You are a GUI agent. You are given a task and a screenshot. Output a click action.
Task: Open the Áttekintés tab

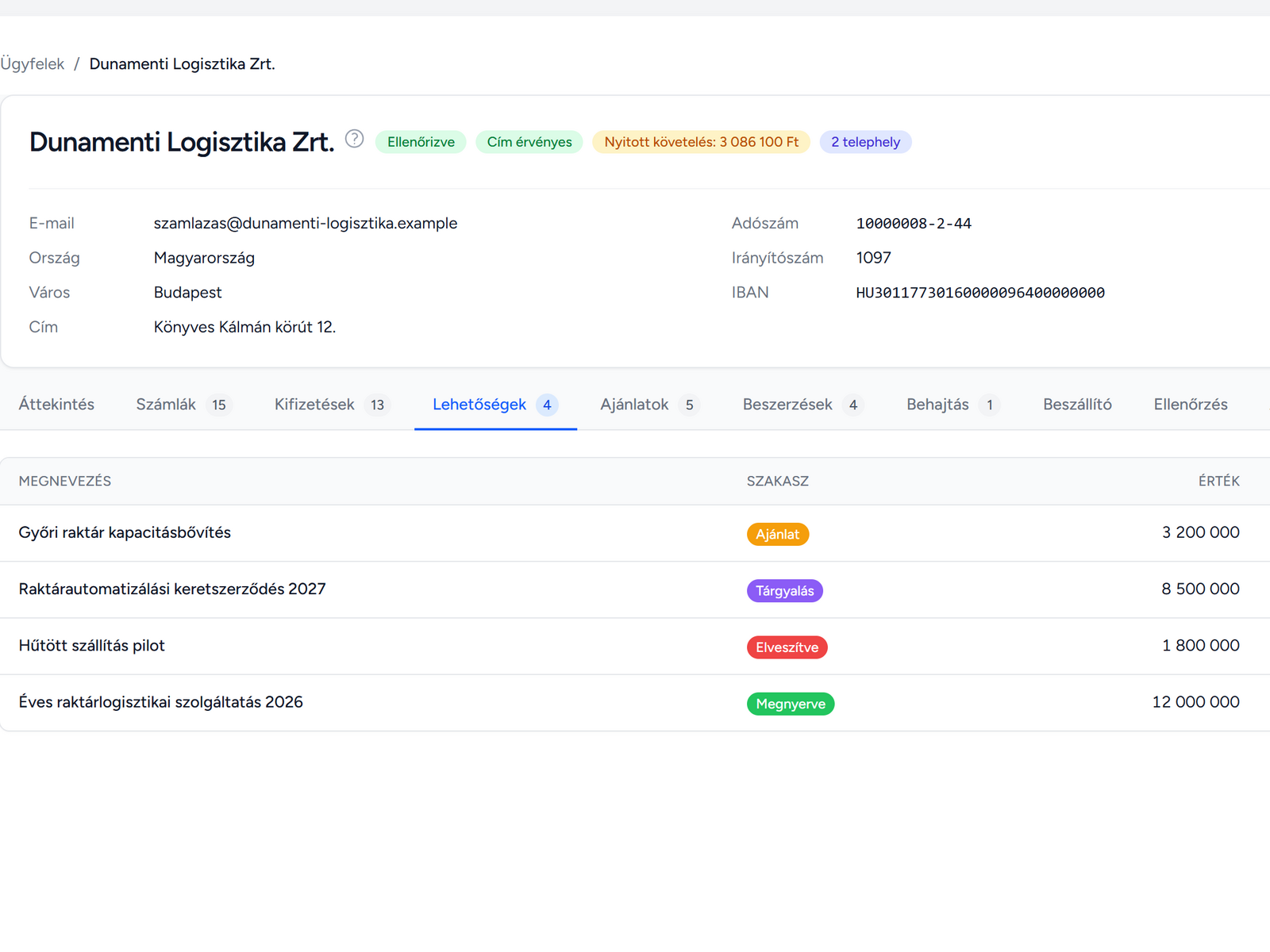coord(56,405)
